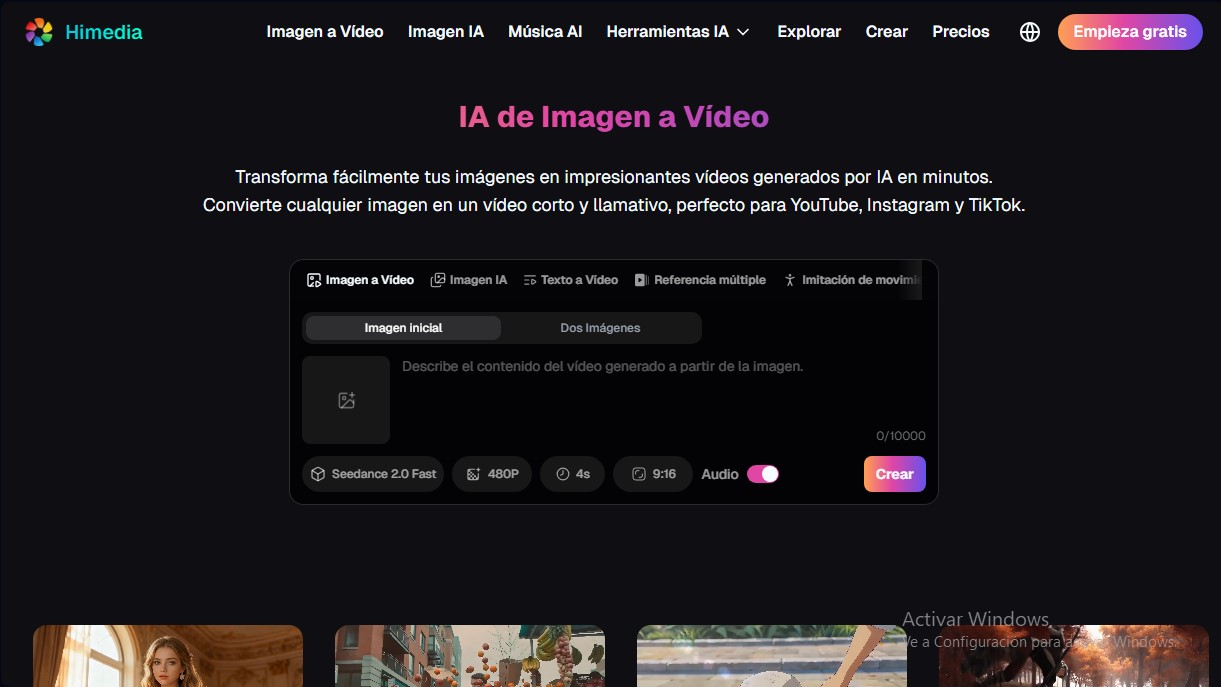1221x687 pixels.
Task: Click the Imagen a Vídeo tab icon
Action: pos(314,280)
